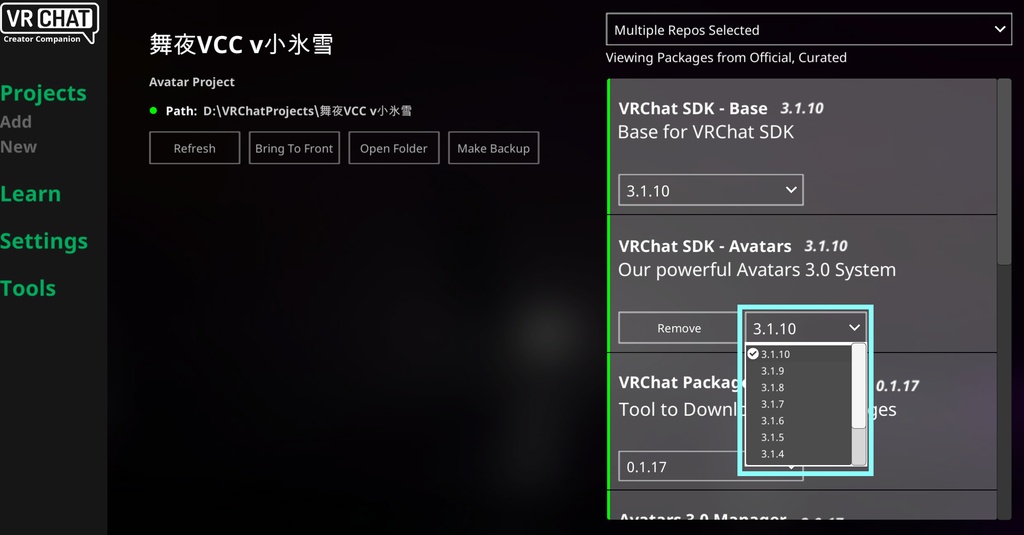
Task: Choose version 3.1.10 in the list
Action: pyautogui.click(x=798, y=354)
